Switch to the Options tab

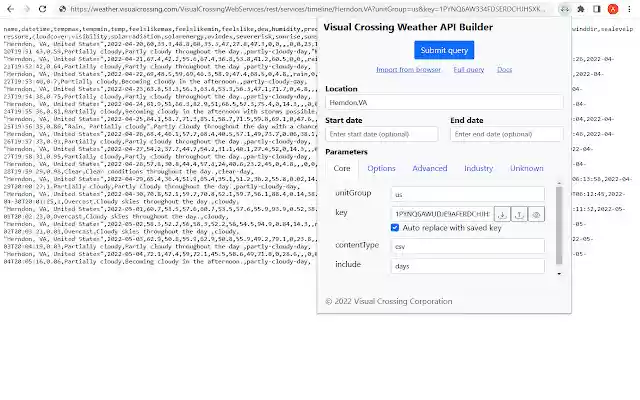(381, 168)
